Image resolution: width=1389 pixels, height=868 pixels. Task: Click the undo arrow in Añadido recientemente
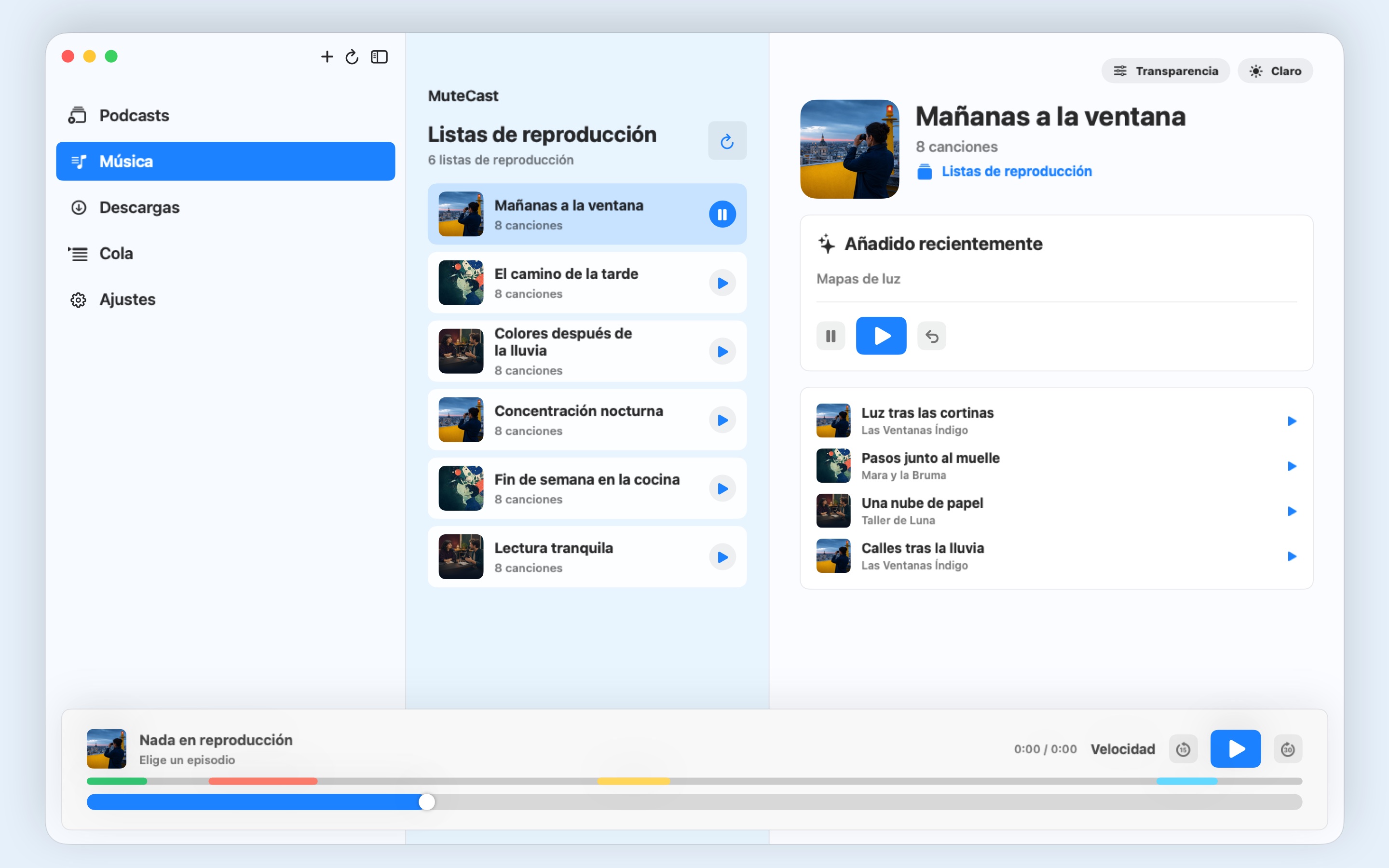tap(932, 336)
